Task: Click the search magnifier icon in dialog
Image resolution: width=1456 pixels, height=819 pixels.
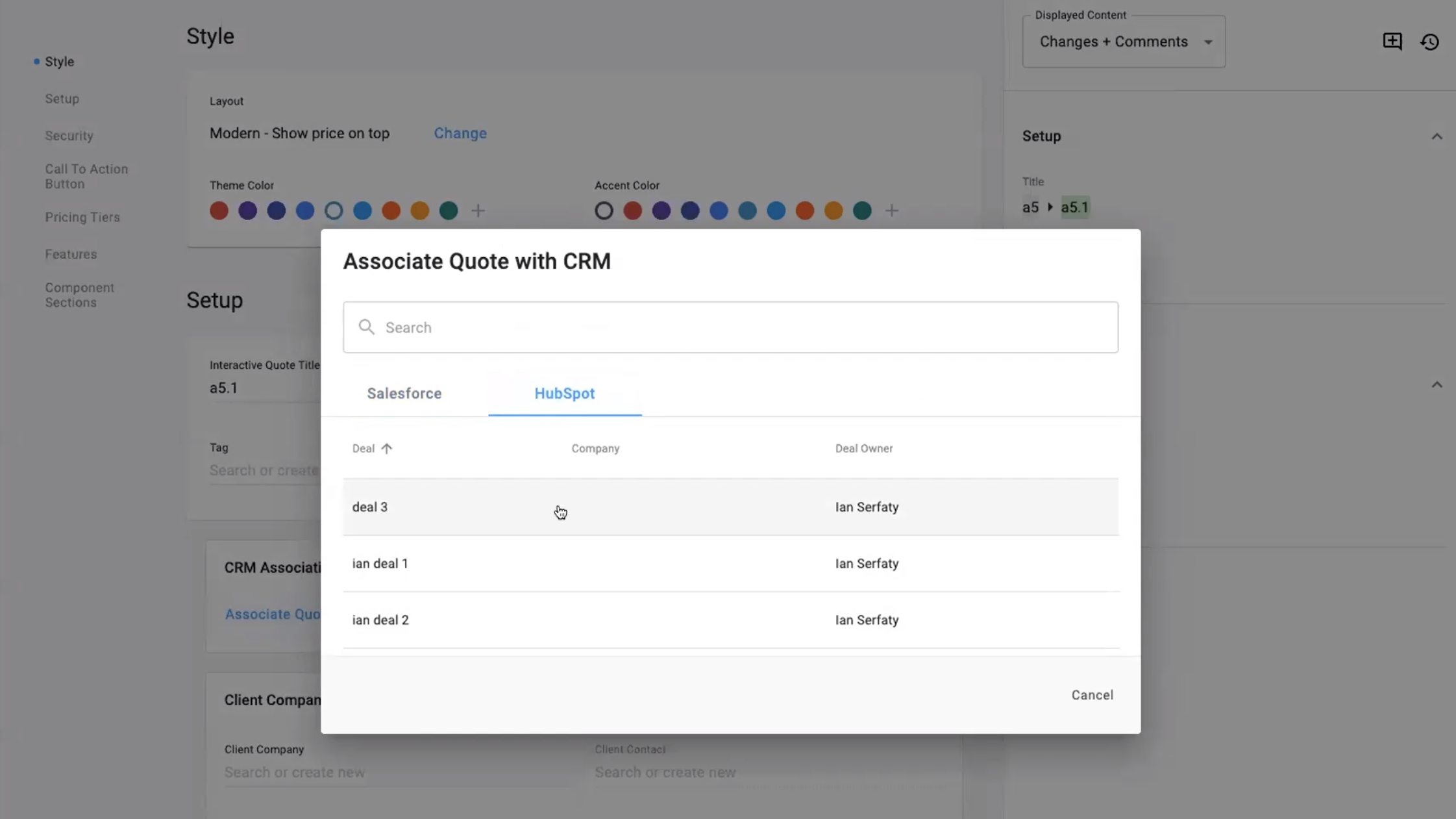Action: (x=367, y=327)
